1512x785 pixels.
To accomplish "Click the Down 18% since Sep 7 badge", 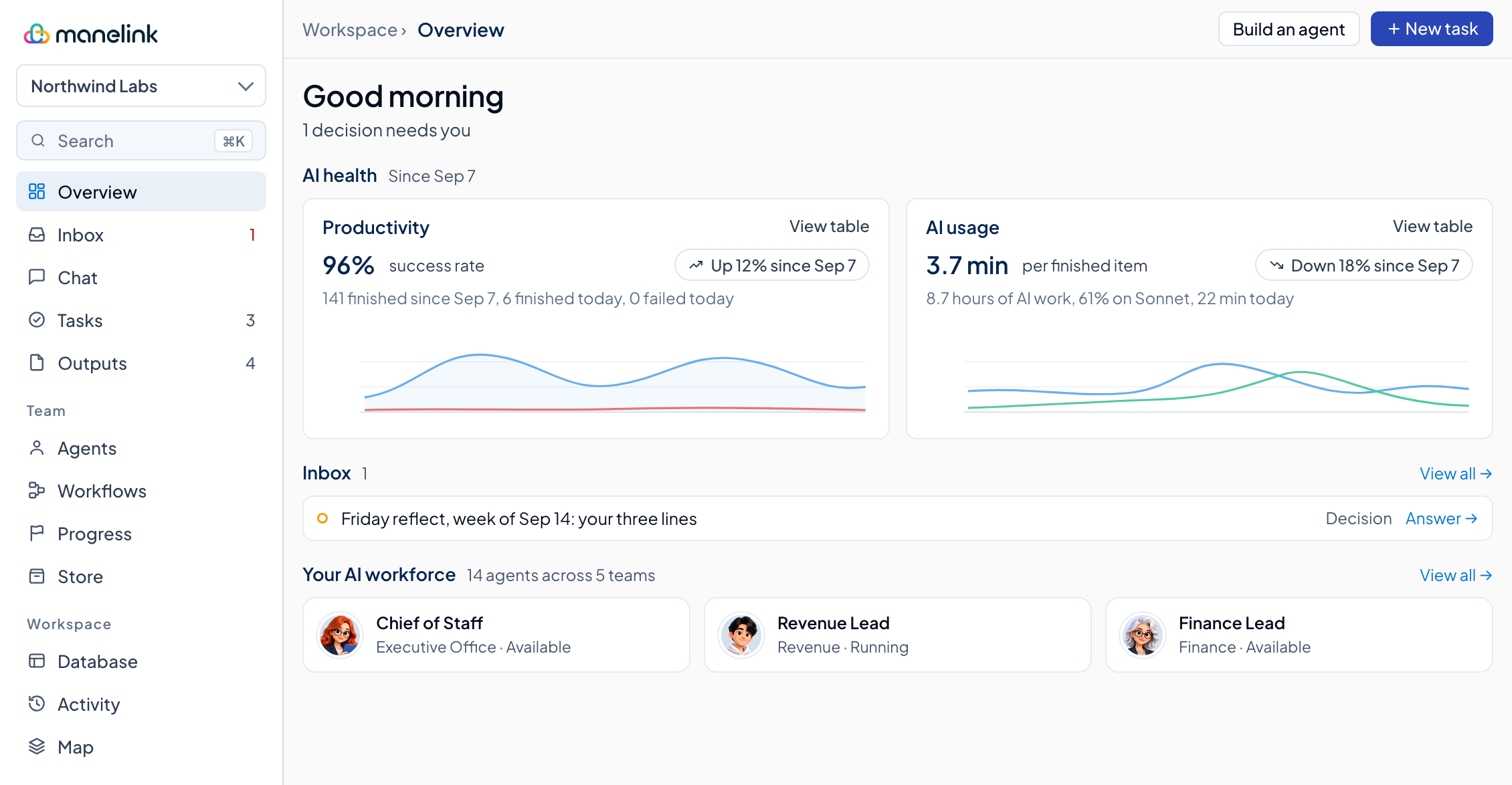I will 1363,265.
